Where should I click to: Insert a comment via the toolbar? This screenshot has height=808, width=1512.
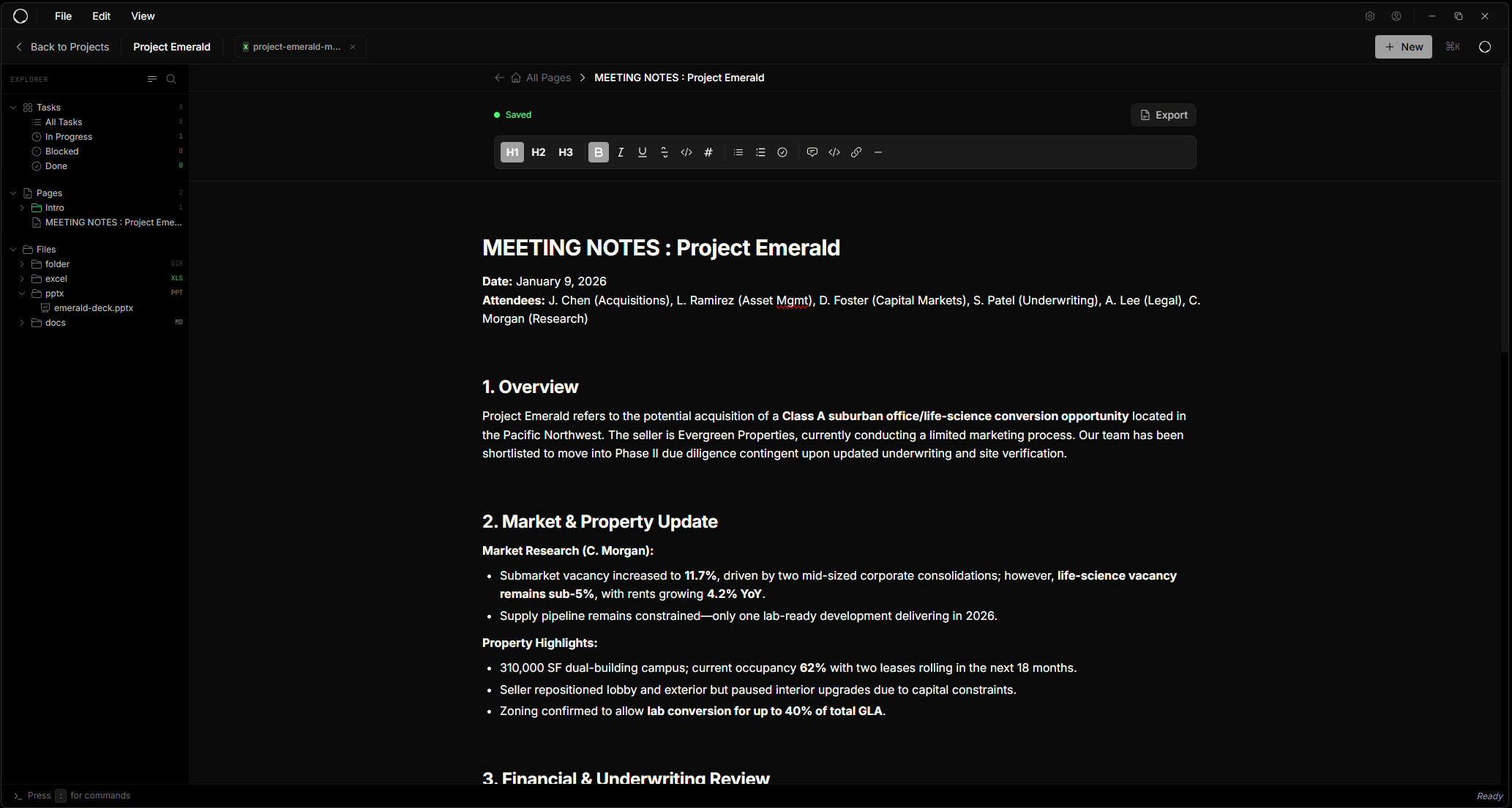coord(812,152)
